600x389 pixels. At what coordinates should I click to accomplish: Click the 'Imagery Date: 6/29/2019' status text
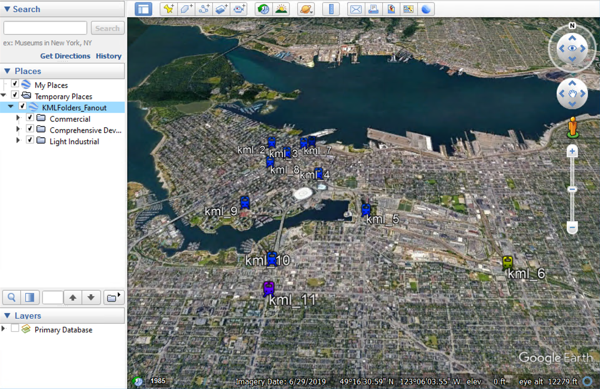pos(281,381)
